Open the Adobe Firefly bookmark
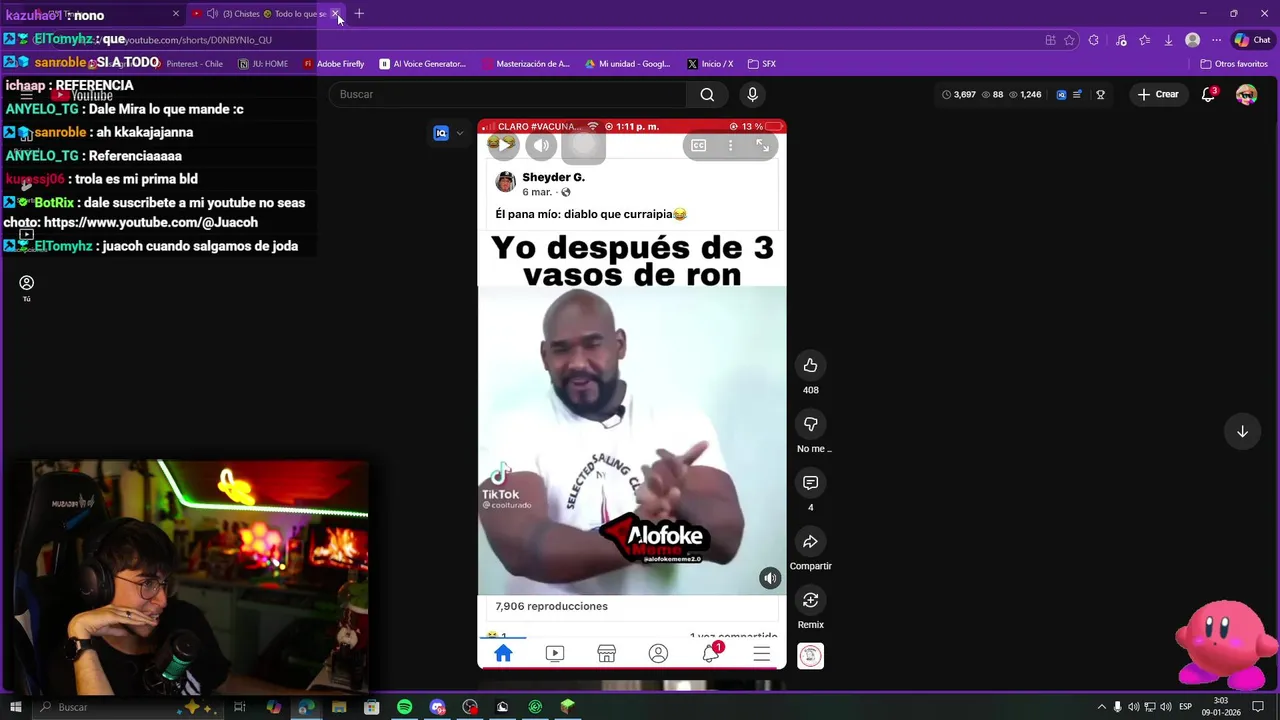The image size is (1280, 720). coord(333,64)
